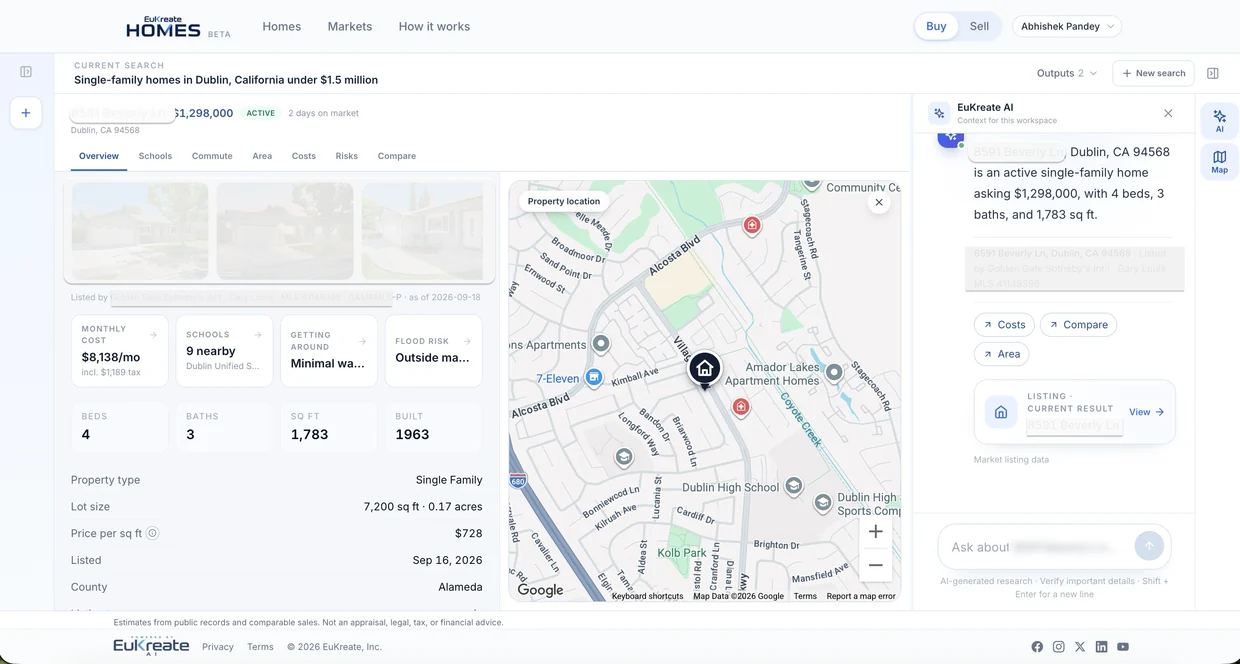Click the Compare suggestion chip

click(1078, 325)
